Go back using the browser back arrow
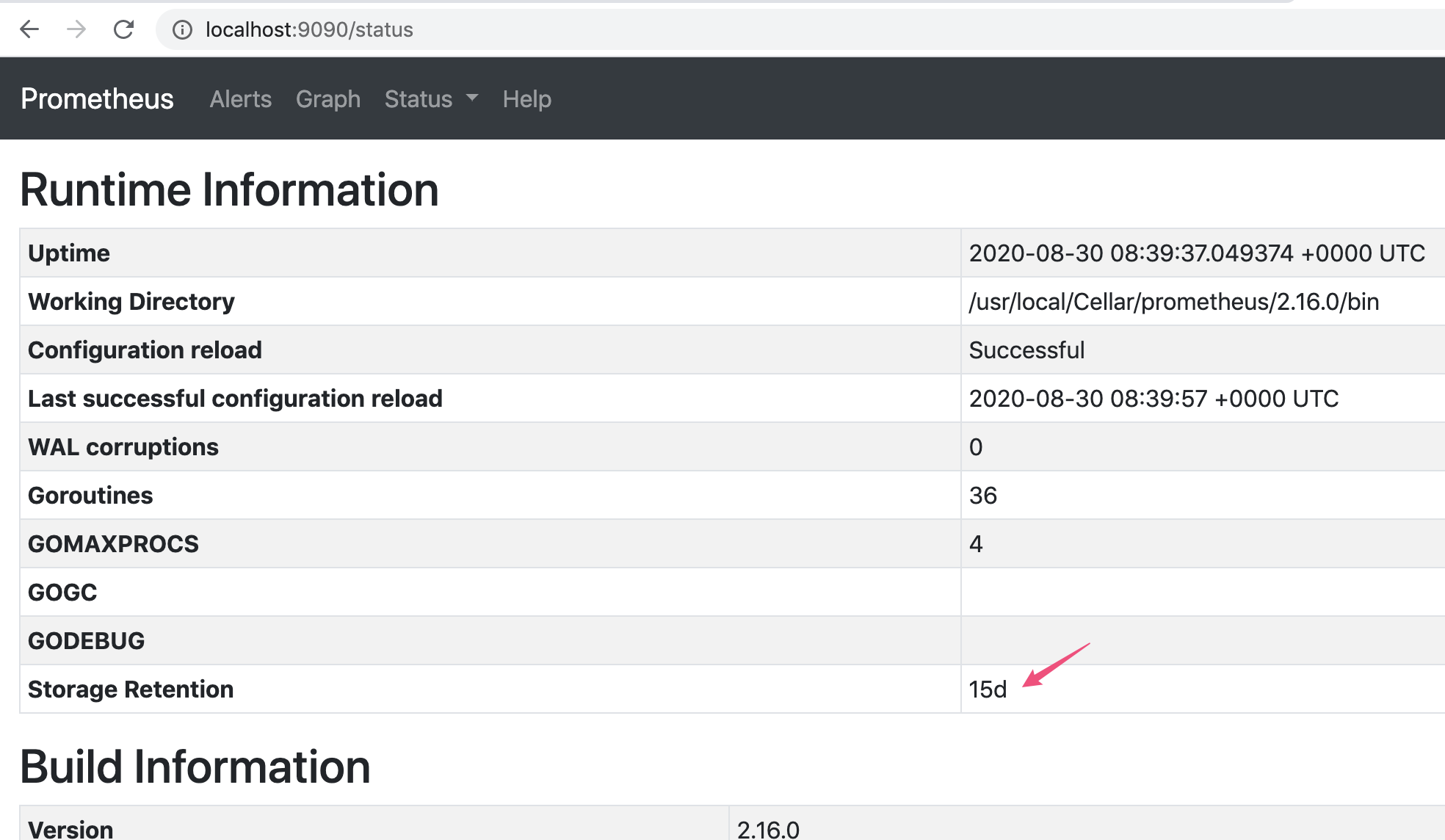The height and width of the screenshot is (840, 1445). (x=29, y=29)
